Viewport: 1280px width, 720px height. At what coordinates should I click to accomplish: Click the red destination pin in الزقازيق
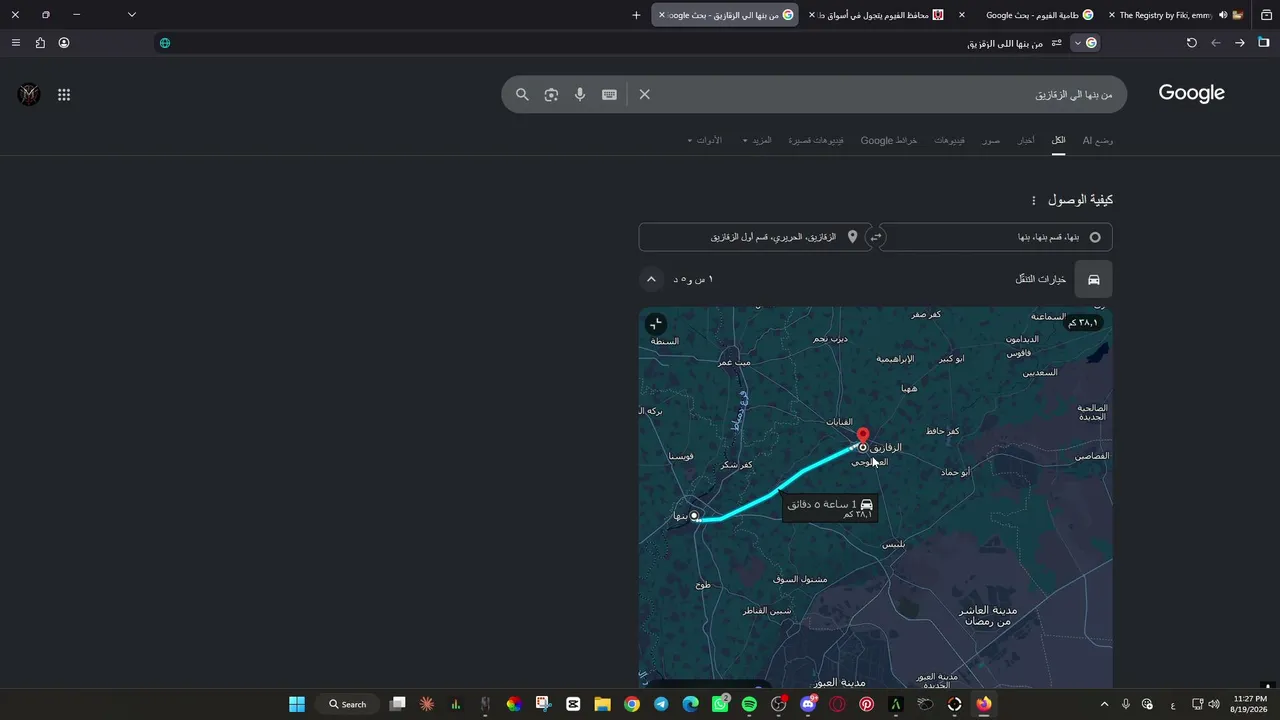[x=863, y=435]
